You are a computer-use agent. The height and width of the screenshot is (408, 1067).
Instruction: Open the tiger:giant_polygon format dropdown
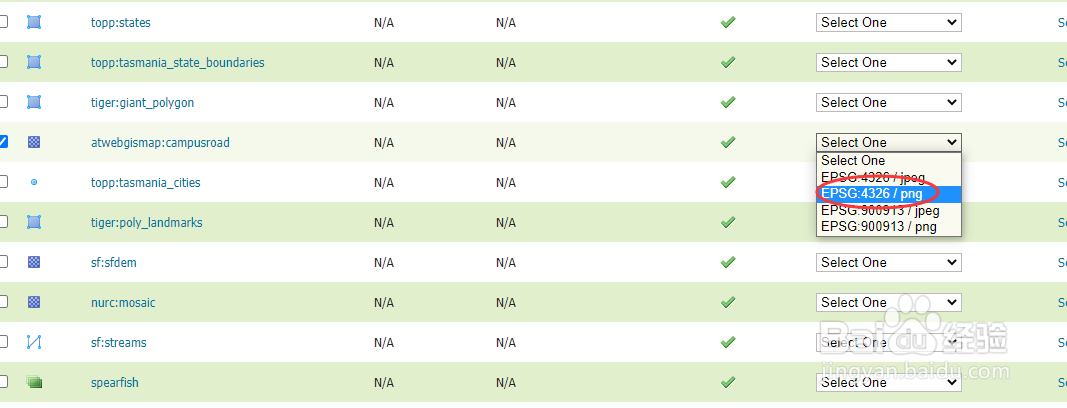point(889,102)
